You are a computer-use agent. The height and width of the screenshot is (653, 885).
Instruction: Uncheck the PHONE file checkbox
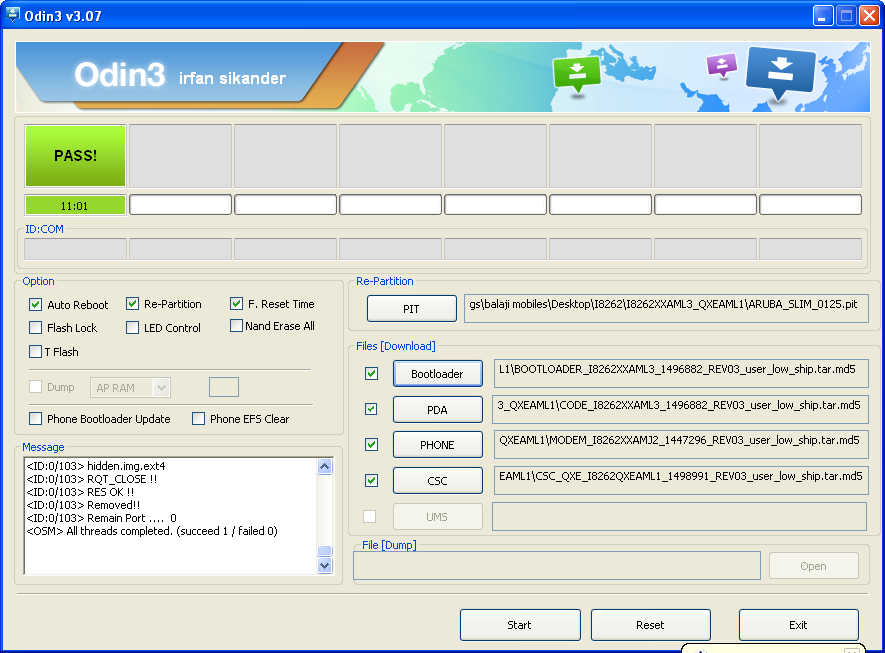[x=371, y=445]
